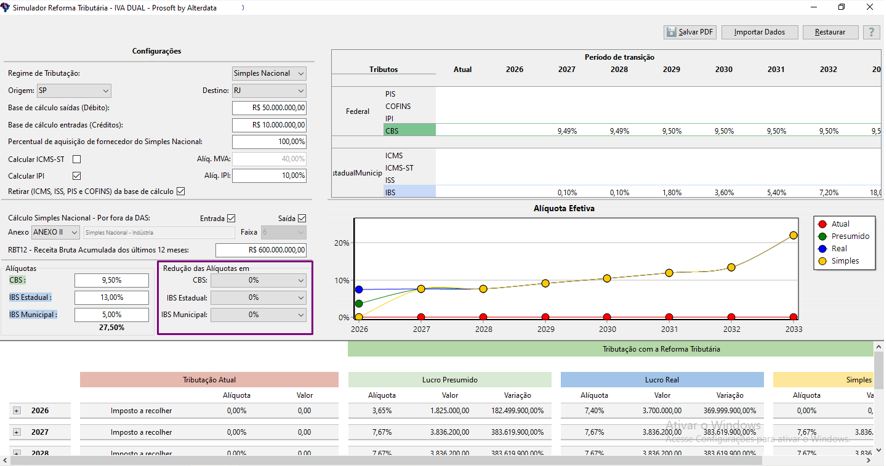This screenshot has height=466, width=886.
Task: Open the Regime de Tributação dropdown
Action: (x=269, y=74)
